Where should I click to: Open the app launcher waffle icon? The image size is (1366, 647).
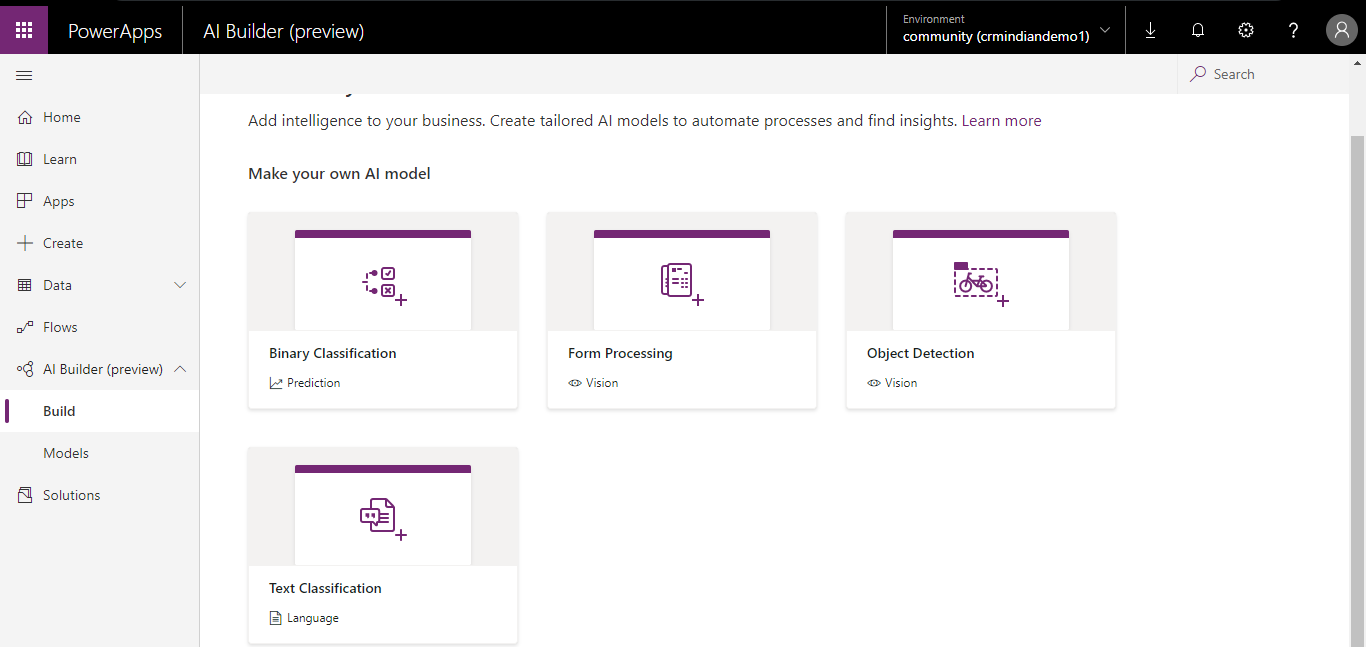[24, 30]
